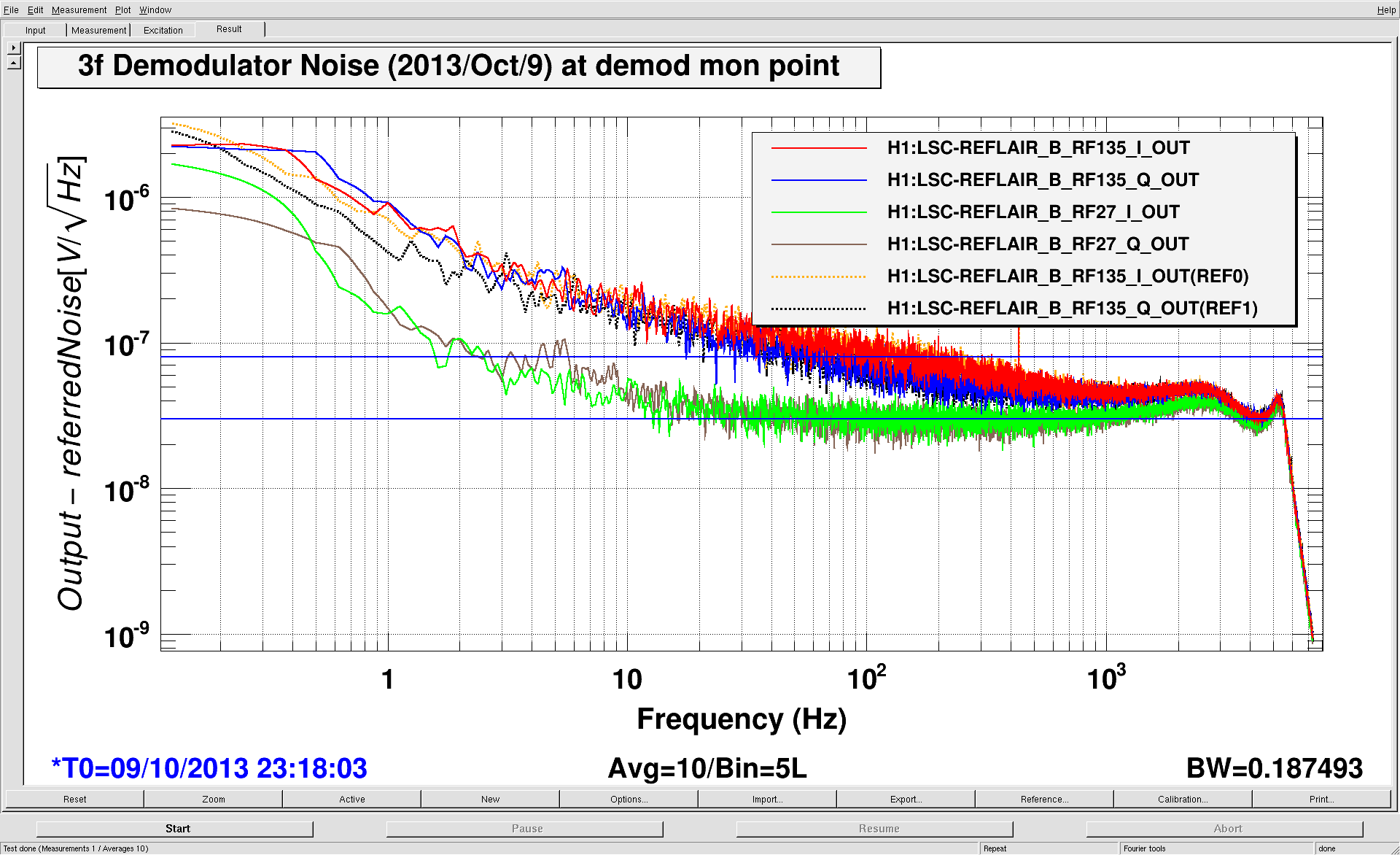Open the plot Options dialog

click(x=629, y=799)
